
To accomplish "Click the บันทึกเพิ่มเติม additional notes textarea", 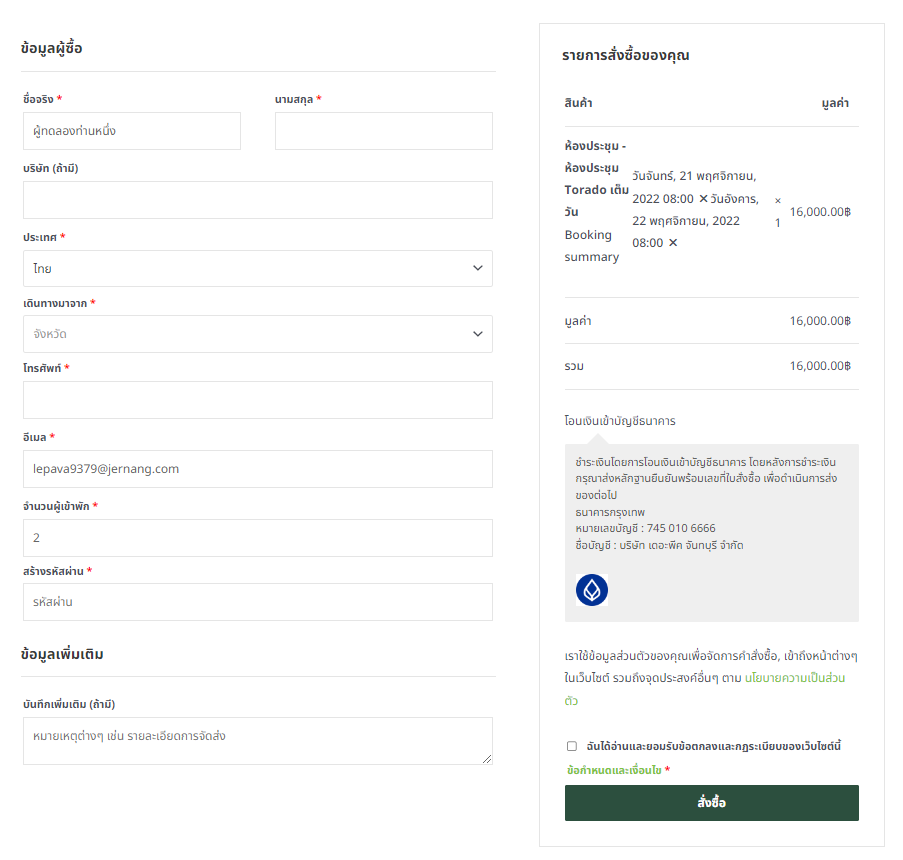I will (257, 741).
